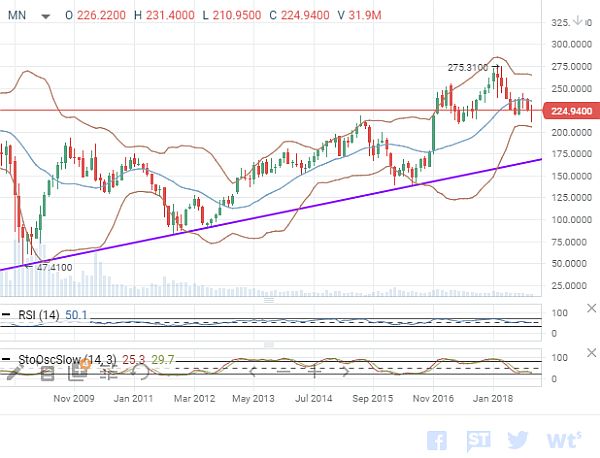Click the down-arrow icon atop the price axis
The height and width of the screenshot is (458, 600).
tap(578, 20)
